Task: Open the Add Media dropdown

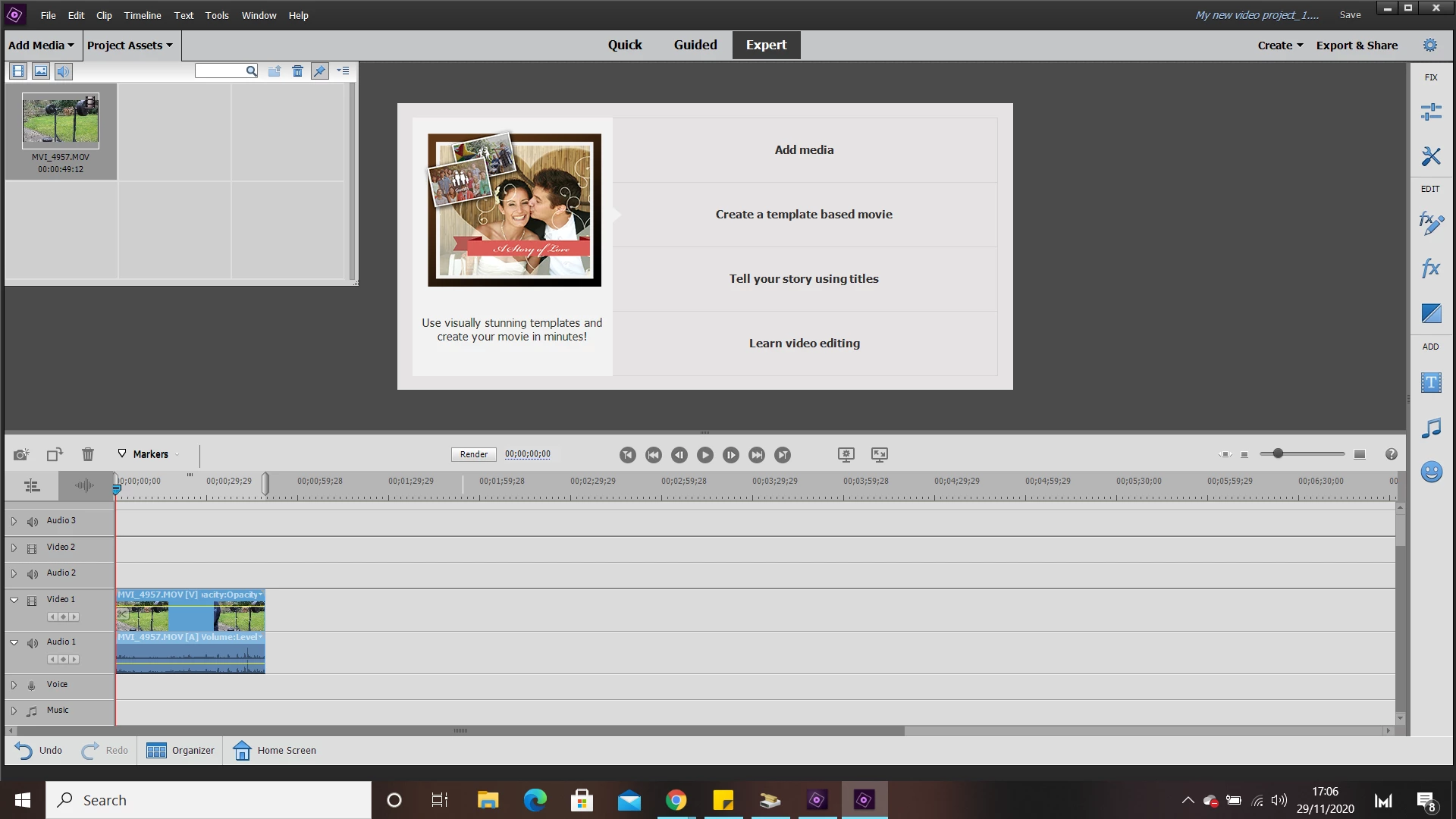Action: click(x=41, y=45)
